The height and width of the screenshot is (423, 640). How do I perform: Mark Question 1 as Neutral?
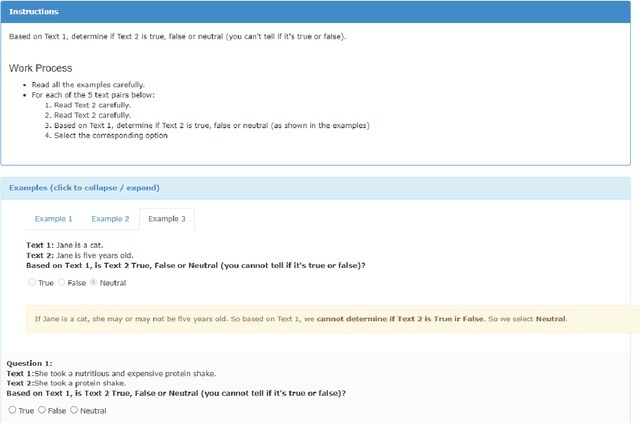pyautogui.click(x=74, y=411)
